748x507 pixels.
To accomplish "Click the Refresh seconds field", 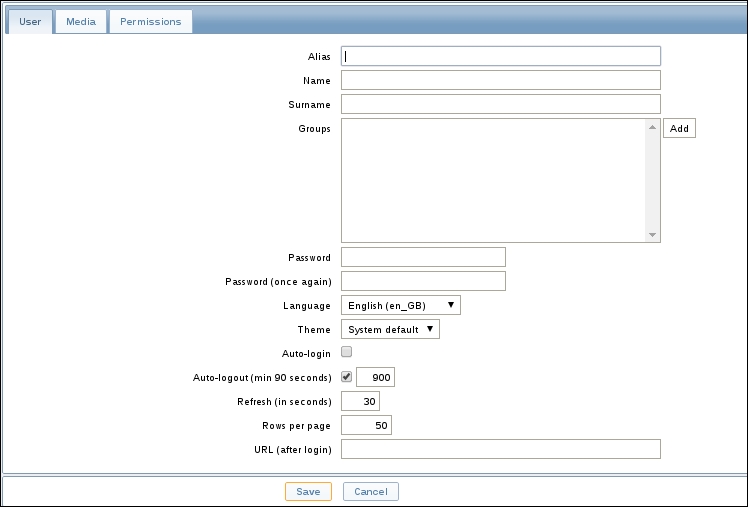I will [360, 401].
